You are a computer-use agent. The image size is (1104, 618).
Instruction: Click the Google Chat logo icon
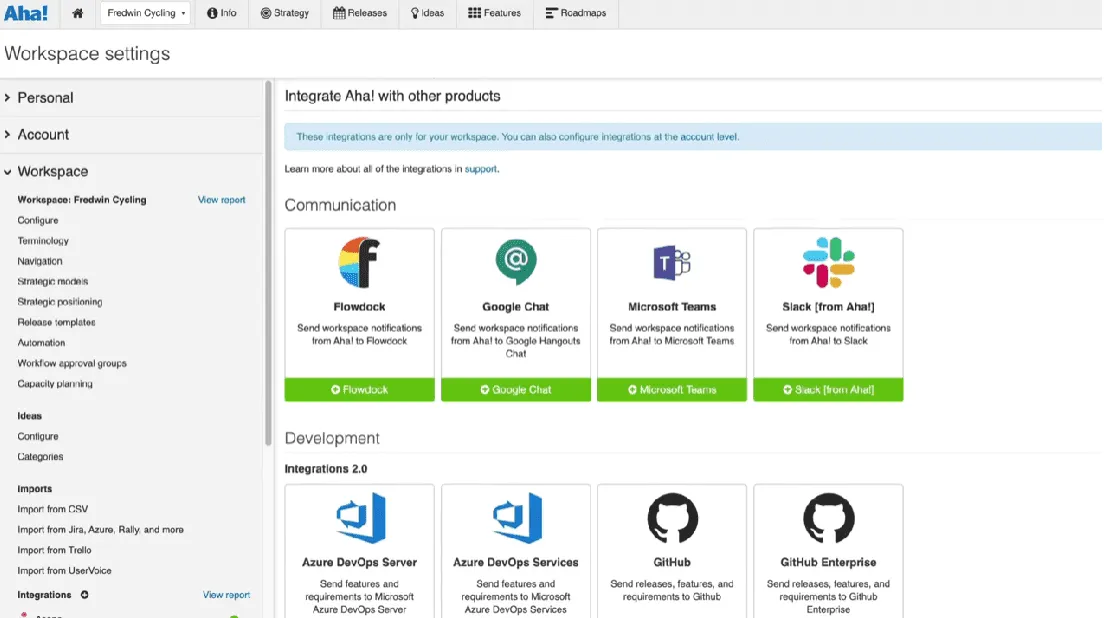[516, 262]
